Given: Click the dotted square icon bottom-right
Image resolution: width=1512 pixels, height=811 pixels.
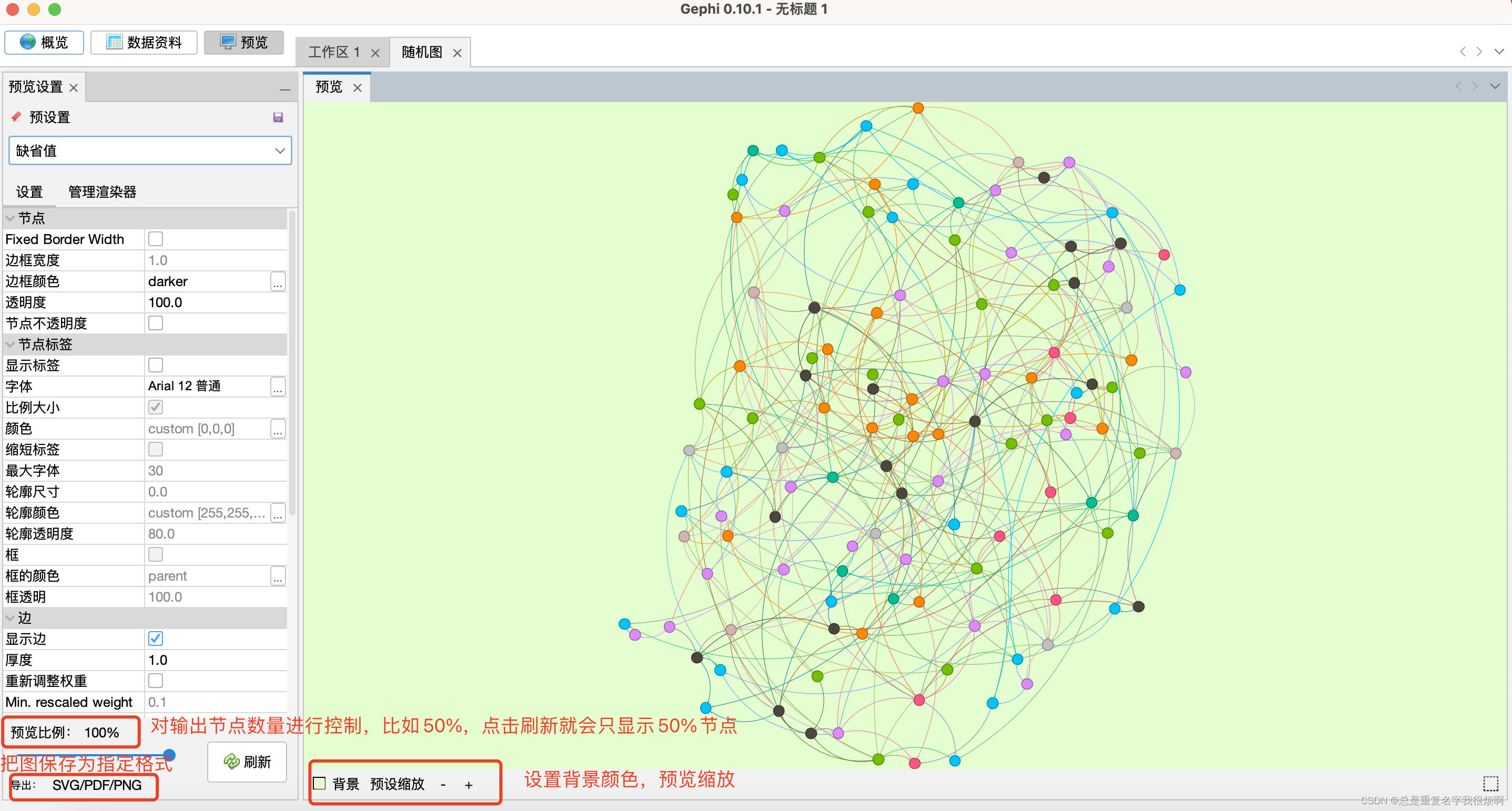Looking at the screenshot, I should [1490, 784].
